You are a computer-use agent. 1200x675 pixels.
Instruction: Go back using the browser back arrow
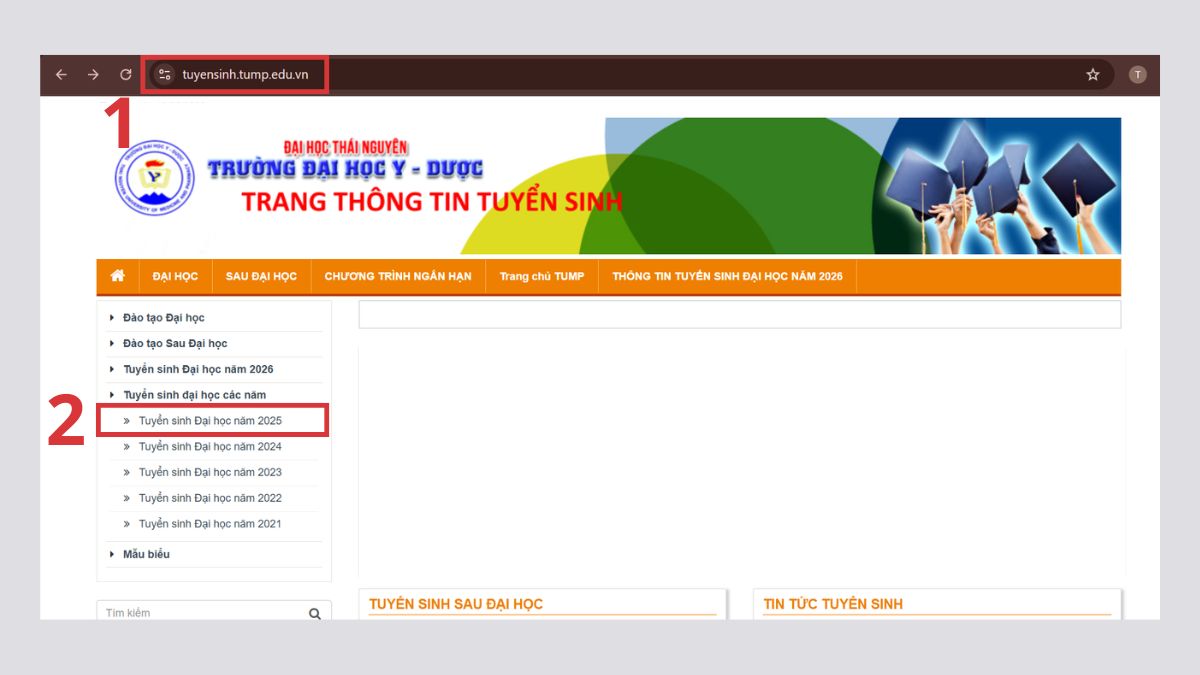61,75
